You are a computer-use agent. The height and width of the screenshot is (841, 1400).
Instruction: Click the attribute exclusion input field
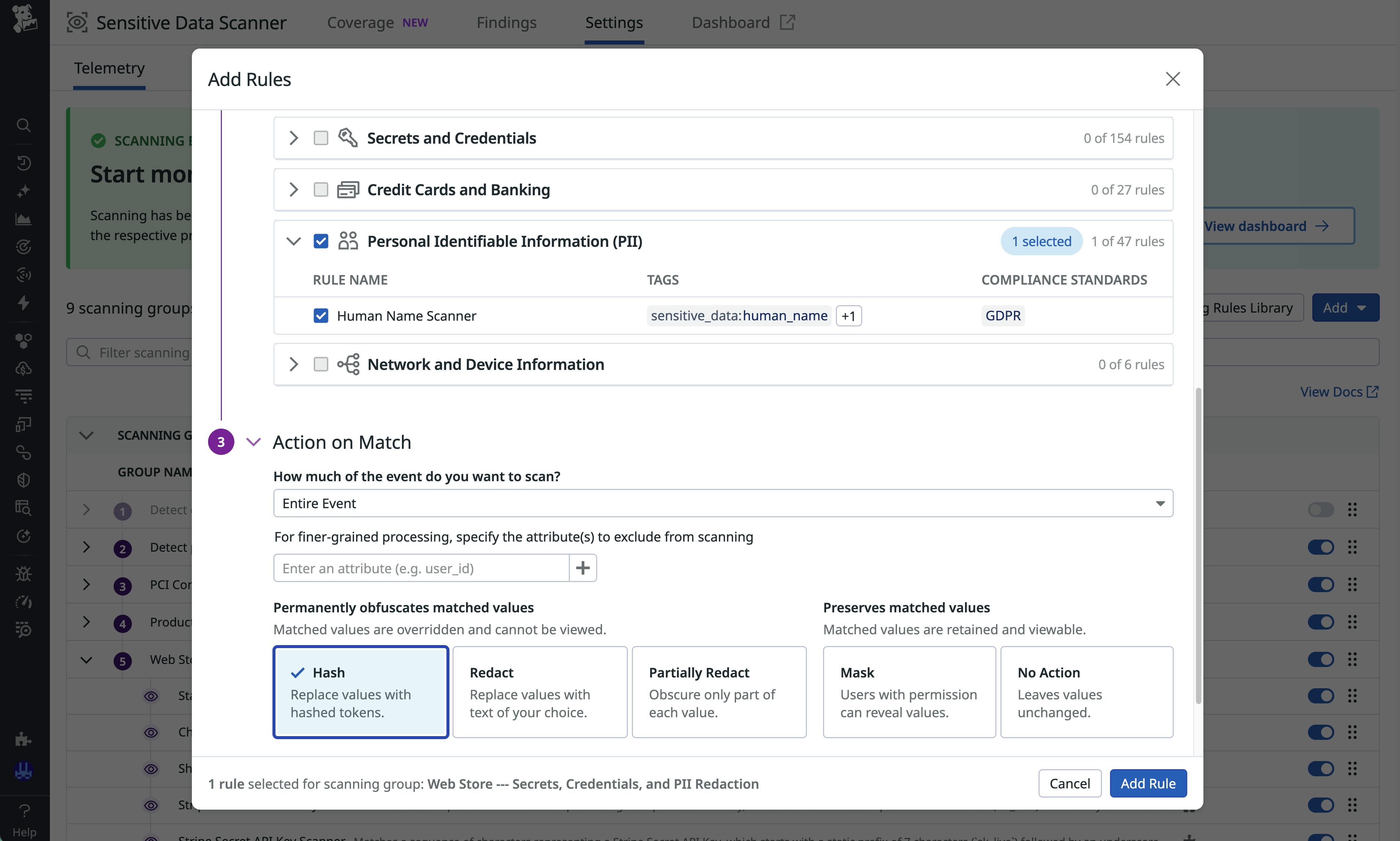[420, 568]
